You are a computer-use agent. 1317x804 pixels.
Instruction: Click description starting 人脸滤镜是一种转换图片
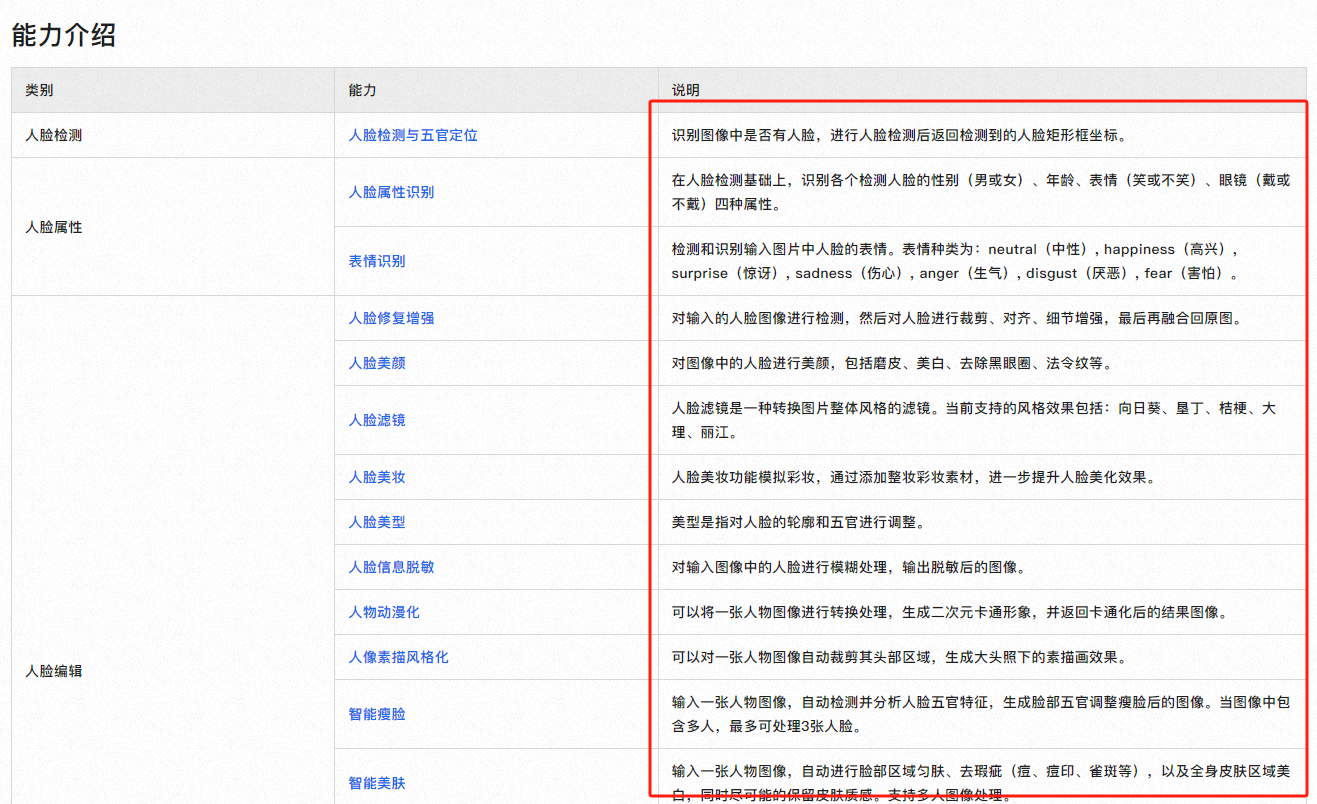[974, 420]
